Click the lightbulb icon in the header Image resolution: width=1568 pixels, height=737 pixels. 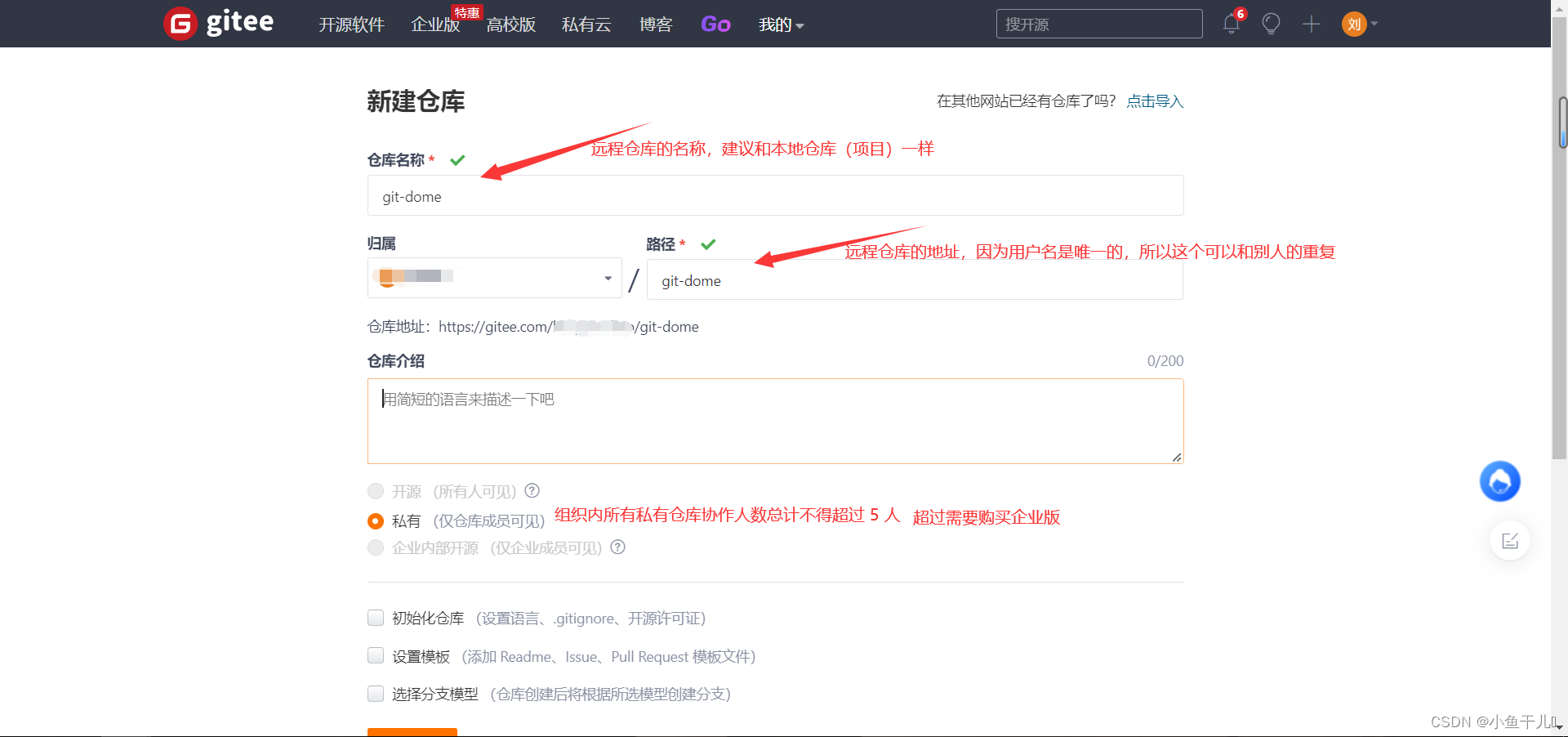pos(1271,24)
